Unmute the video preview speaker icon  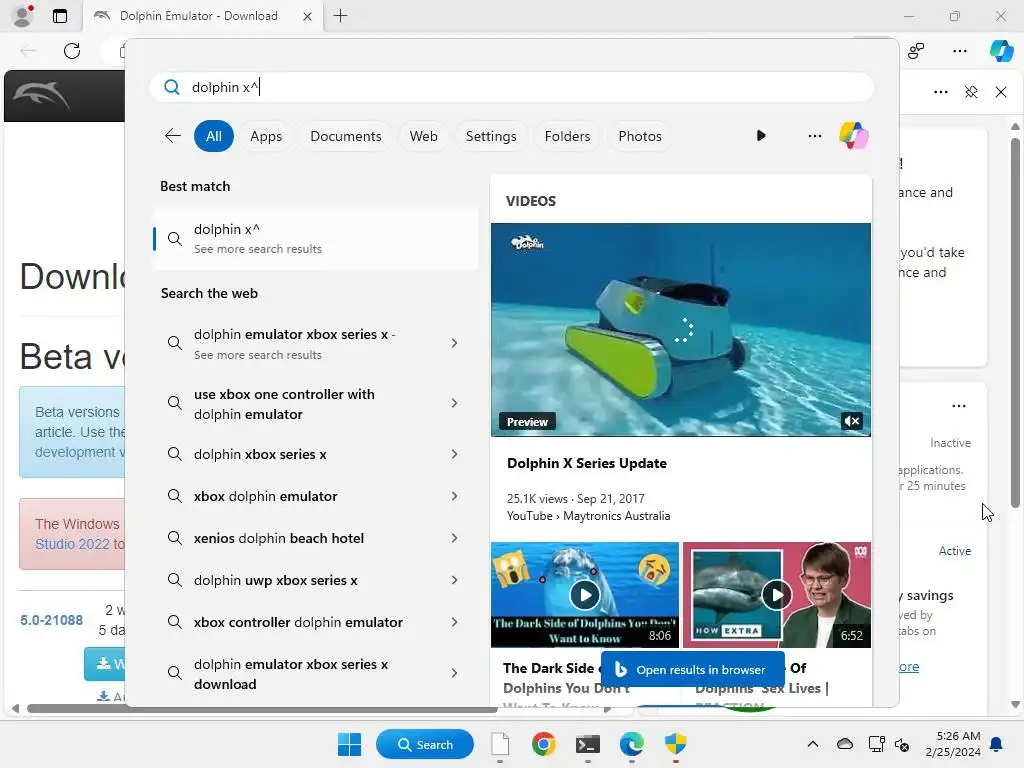pyautogui.click(x=852, y=421)
